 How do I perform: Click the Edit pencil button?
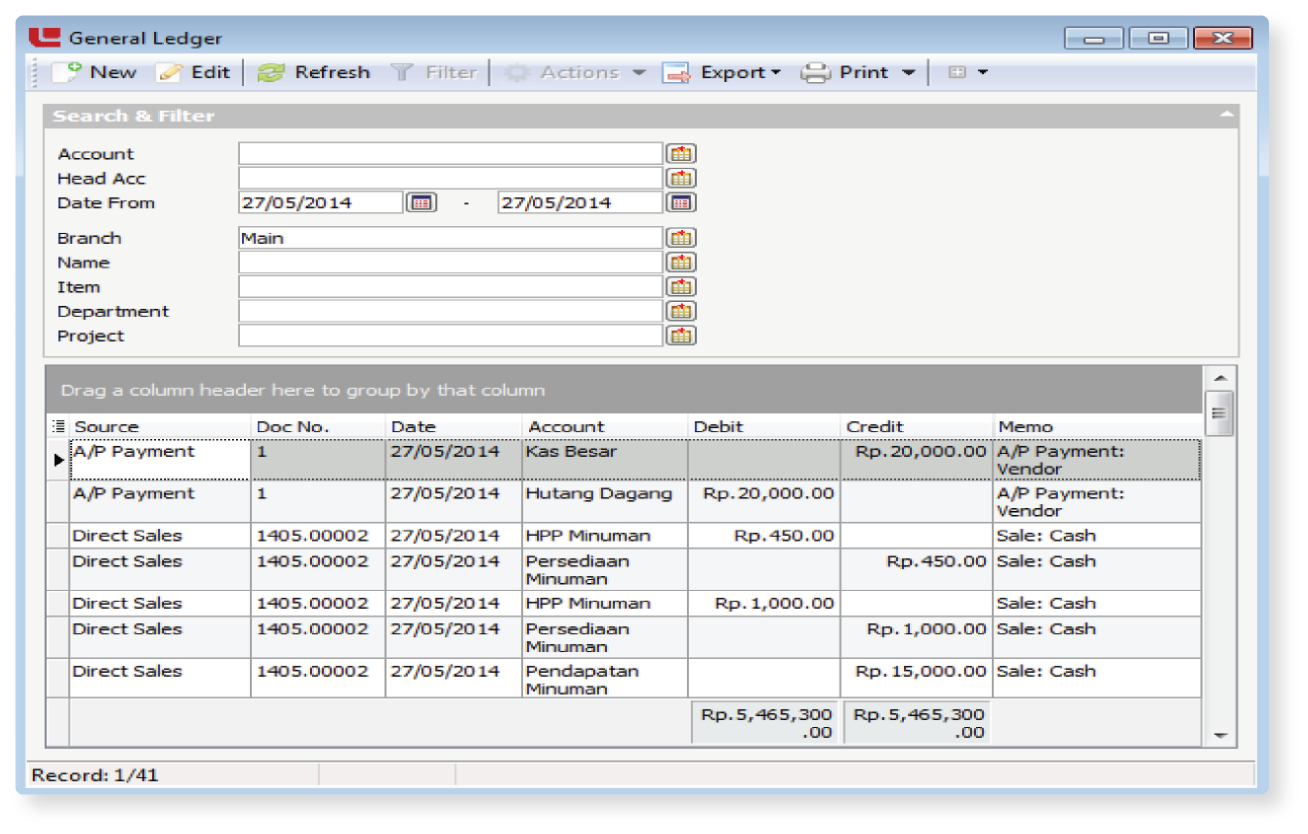point(194,72)
